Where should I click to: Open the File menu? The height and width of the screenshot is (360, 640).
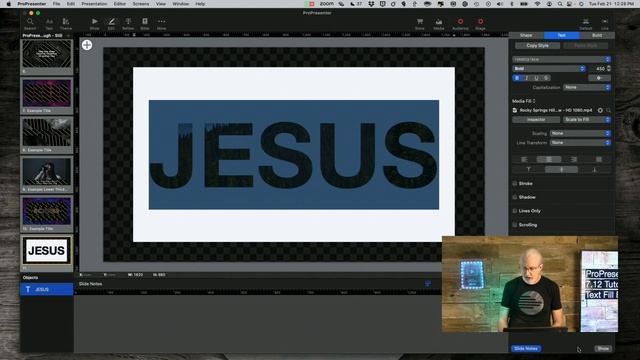pyautogui.click(x=56, y=4)
